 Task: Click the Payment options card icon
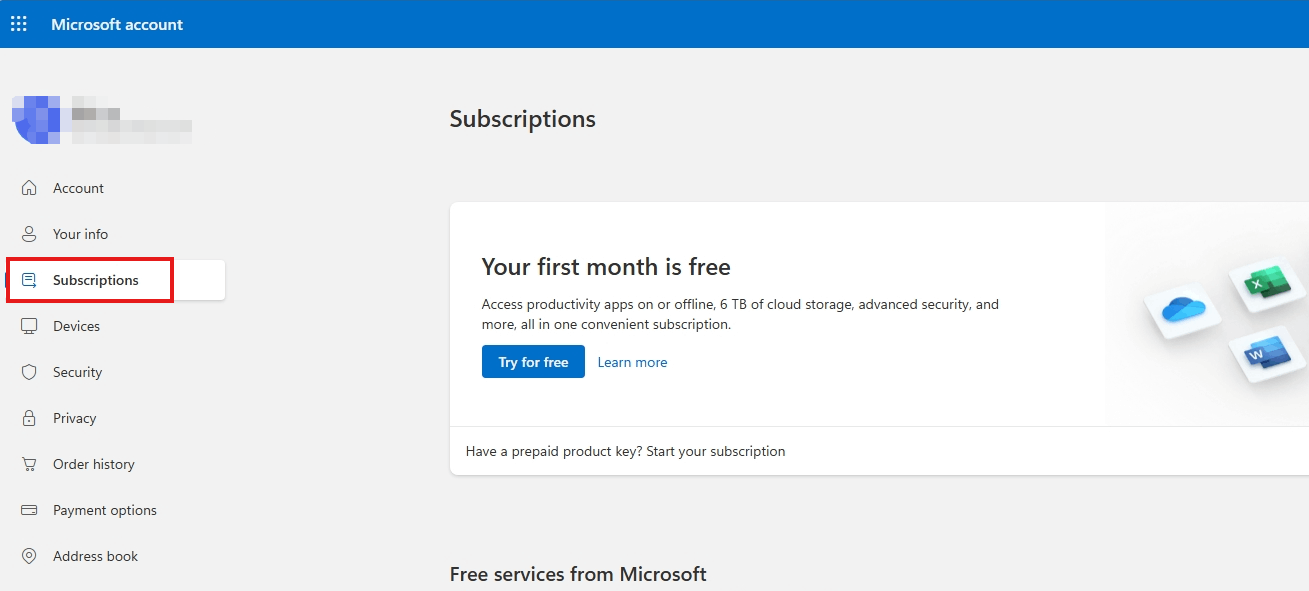(29, 510)
